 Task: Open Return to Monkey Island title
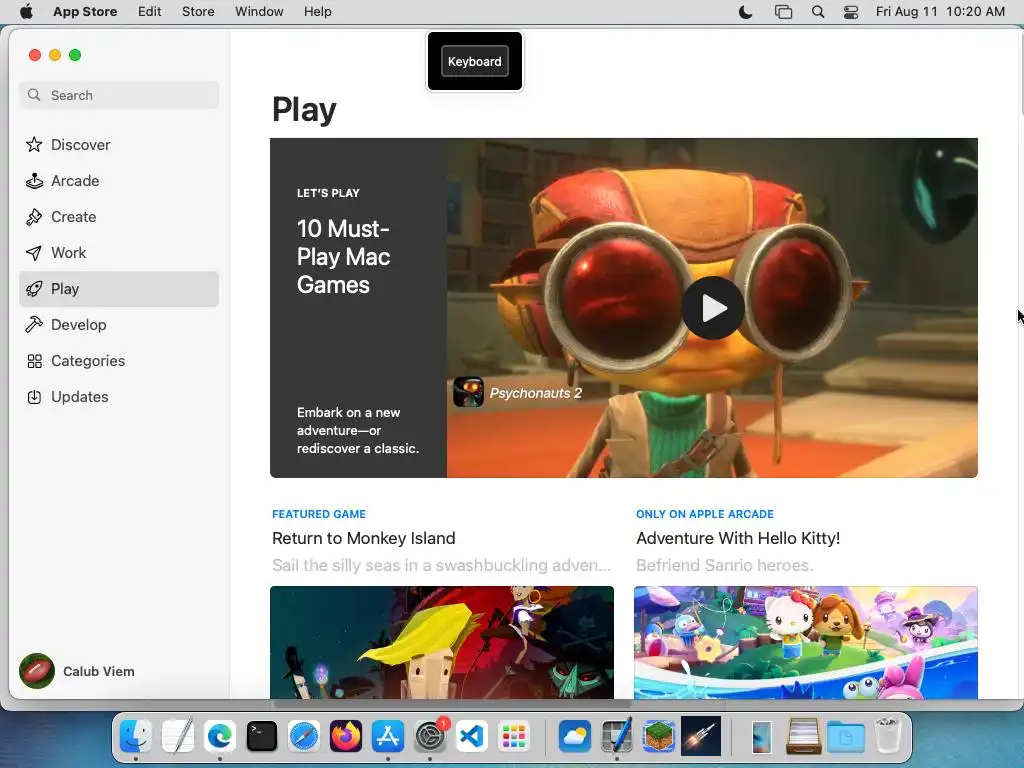[364, 538]
